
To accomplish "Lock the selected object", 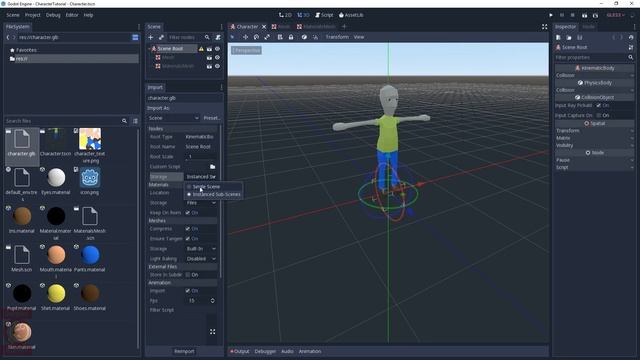I will [291, 37].
